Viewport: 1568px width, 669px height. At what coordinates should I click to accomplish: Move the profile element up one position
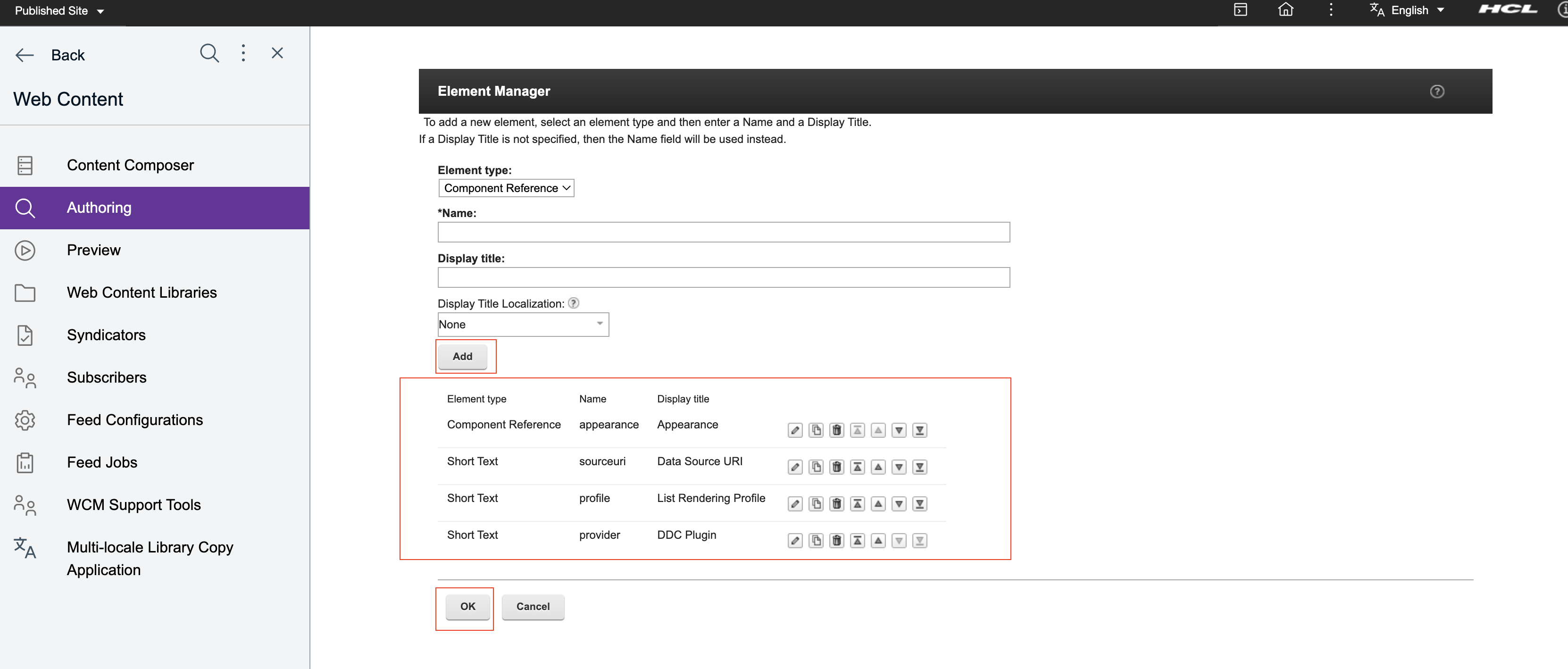click(878, 503)
